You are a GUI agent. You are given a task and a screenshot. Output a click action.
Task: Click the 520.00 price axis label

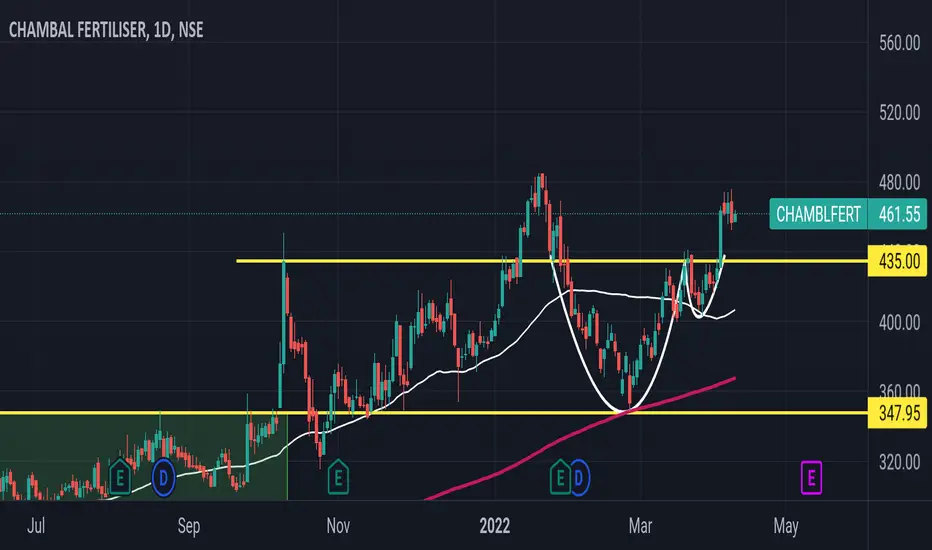coord(899,112)
